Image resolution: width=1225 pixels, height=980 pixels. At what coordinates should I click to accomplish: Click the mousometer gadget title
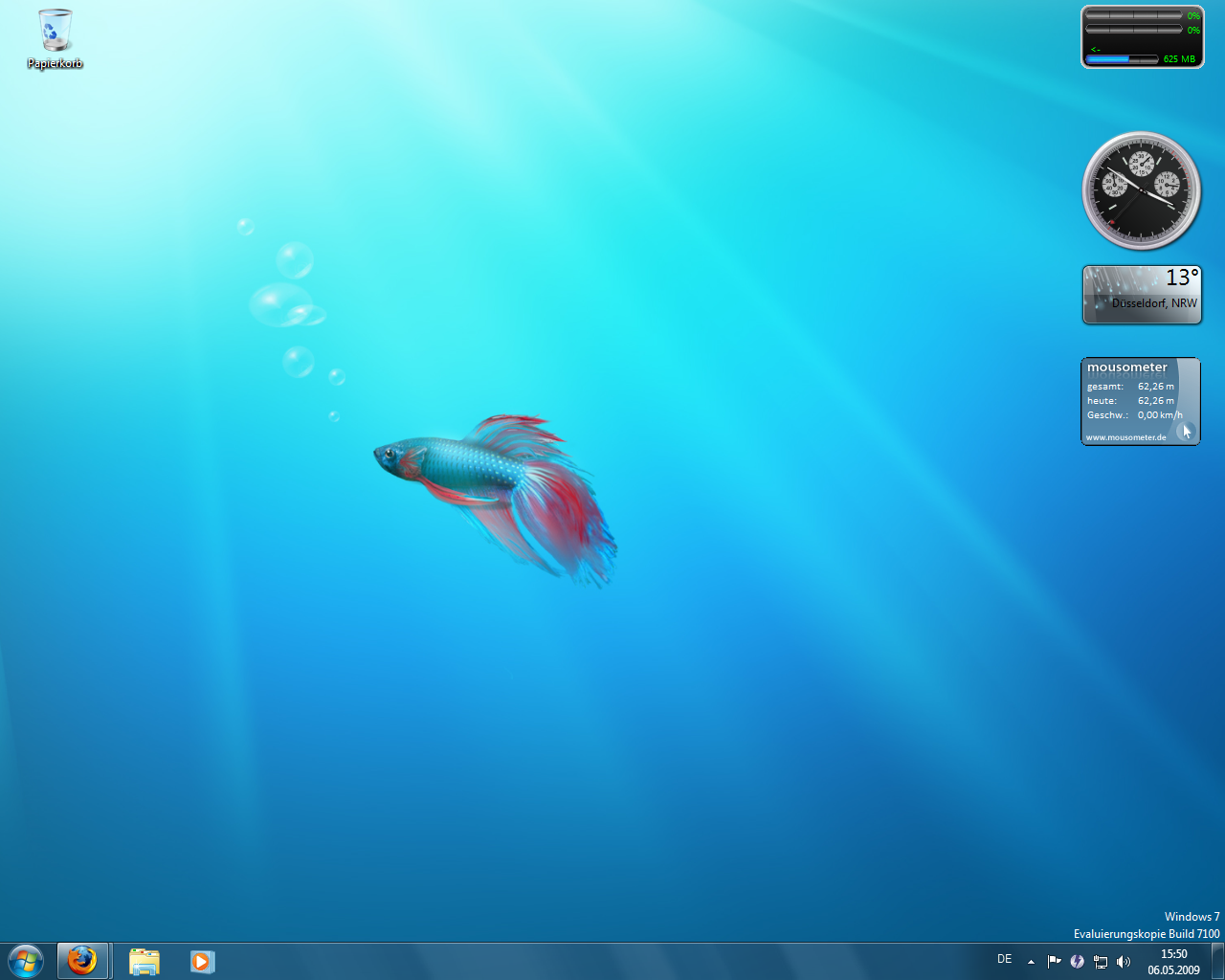click(1127, 367)
